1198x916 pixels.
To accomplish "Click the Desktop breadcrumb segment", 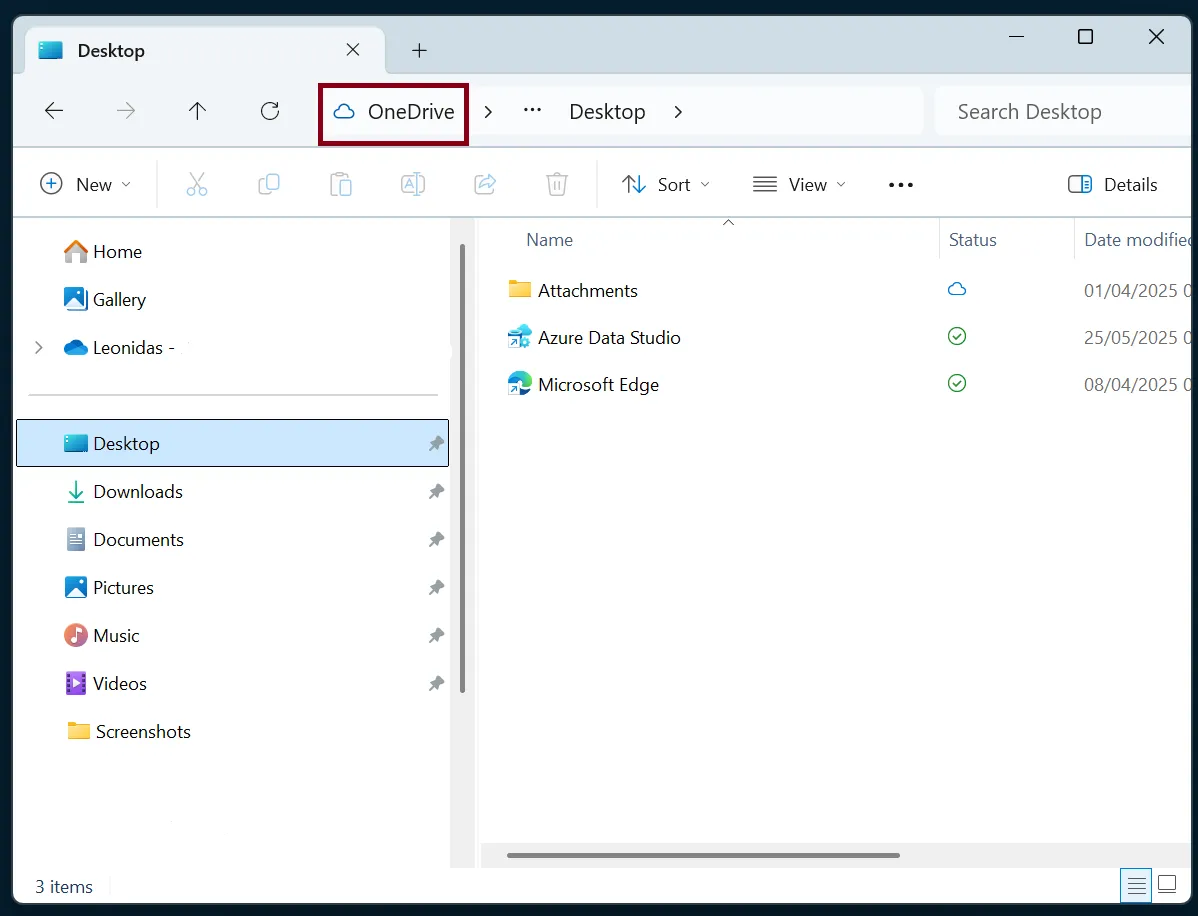I will point(607,112).
